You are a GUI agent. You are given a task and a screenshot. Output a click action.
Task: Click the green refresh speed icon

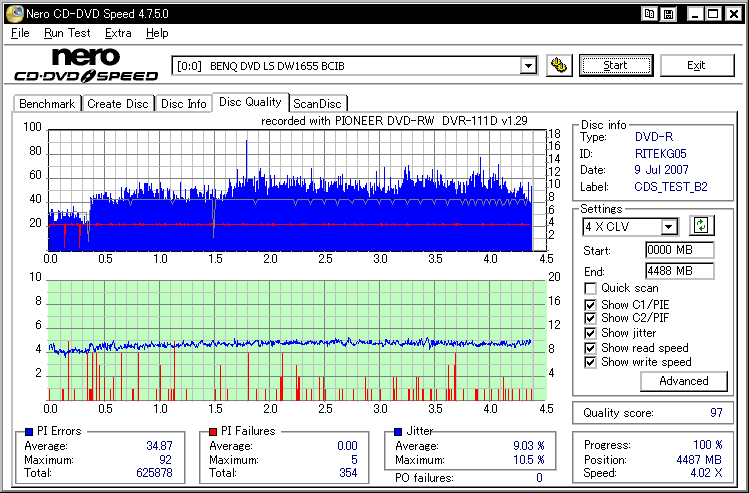click(701, 225)
